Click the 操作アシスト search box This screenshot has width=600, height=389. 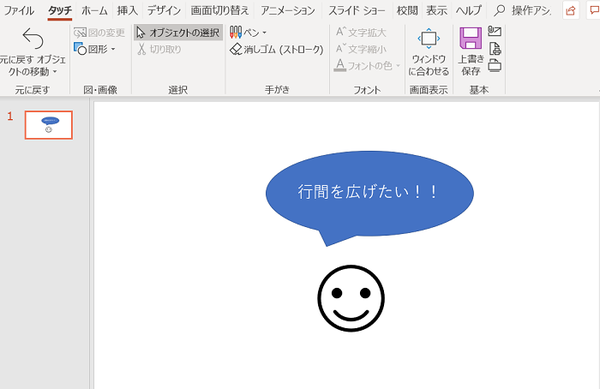pos(523,11)
